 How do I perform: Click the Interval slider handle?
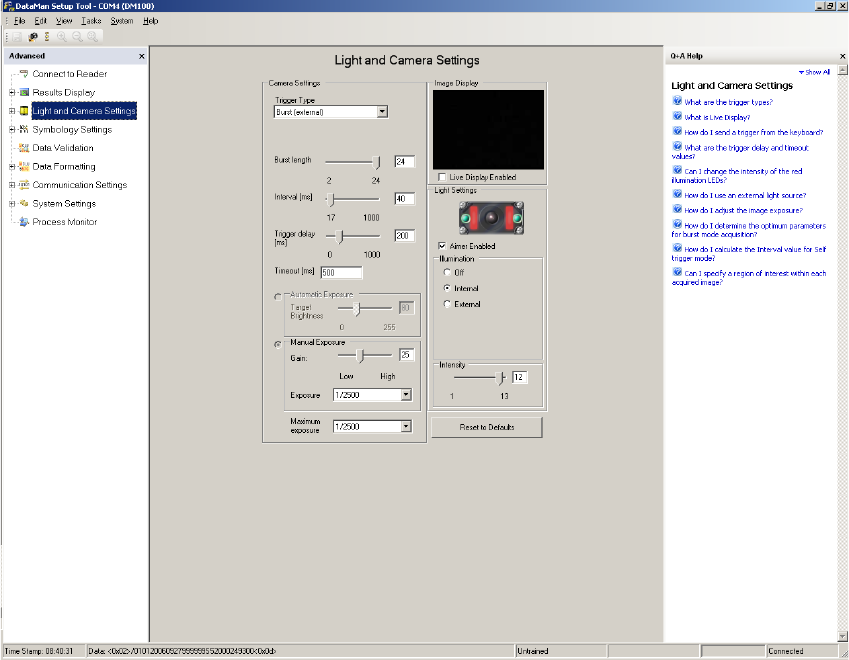[x=331, y=199]
